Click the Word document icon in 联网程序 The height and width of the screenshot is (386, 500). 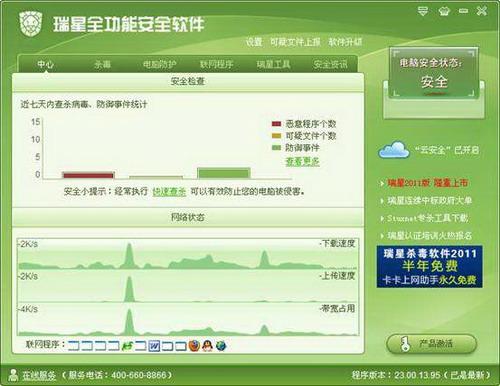click(x=154, y=346)
